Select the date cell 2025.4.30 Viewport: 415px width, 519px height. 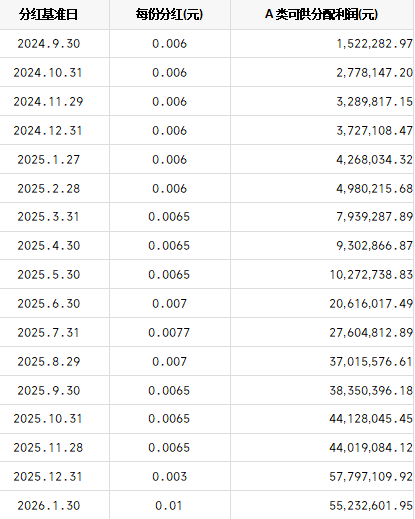pos(49,246)
